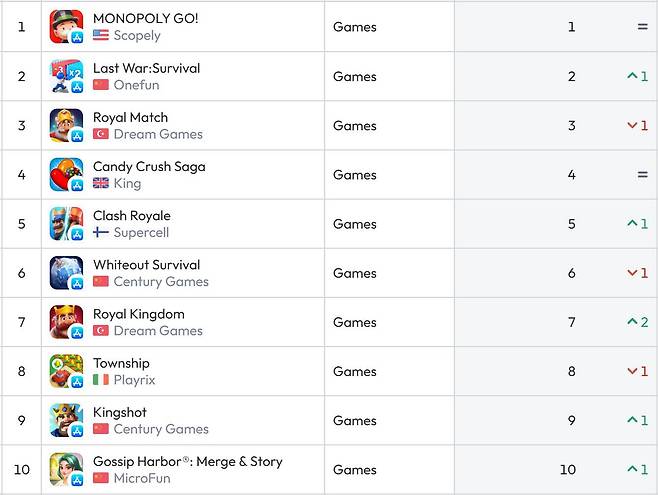Click the MONOPOLY GO! app icon
658x495 pixels.
(x=66, y=26)
